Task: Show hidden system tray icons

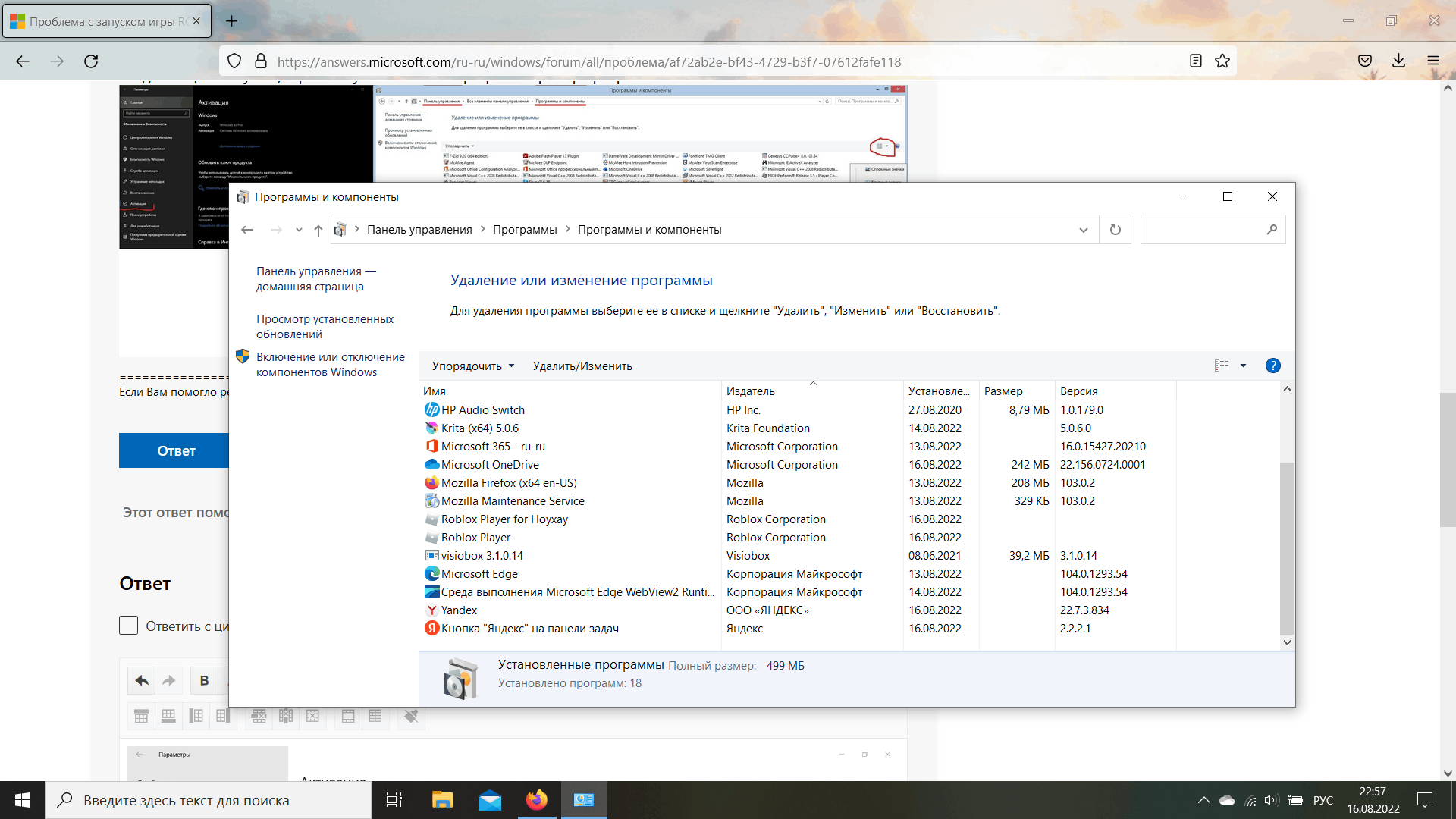Action: 1203,800
